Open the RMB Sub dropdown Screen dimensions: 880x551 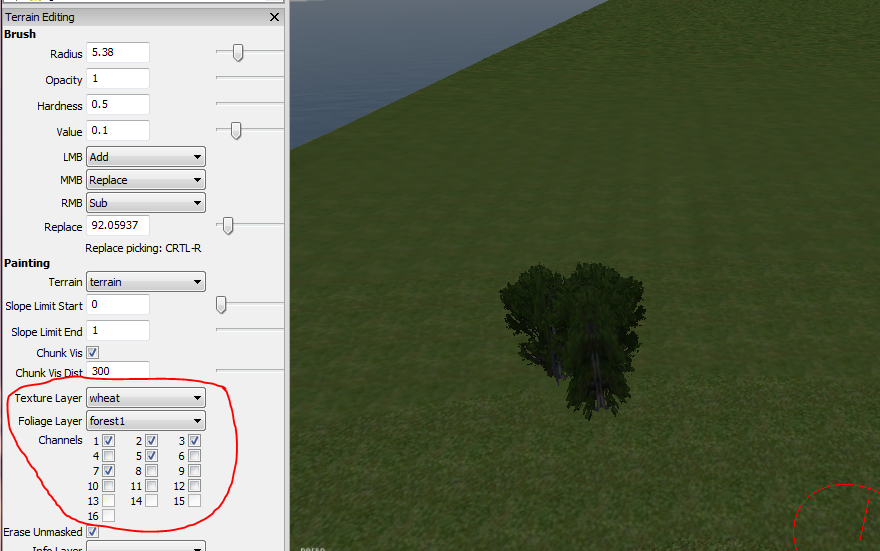146,203
